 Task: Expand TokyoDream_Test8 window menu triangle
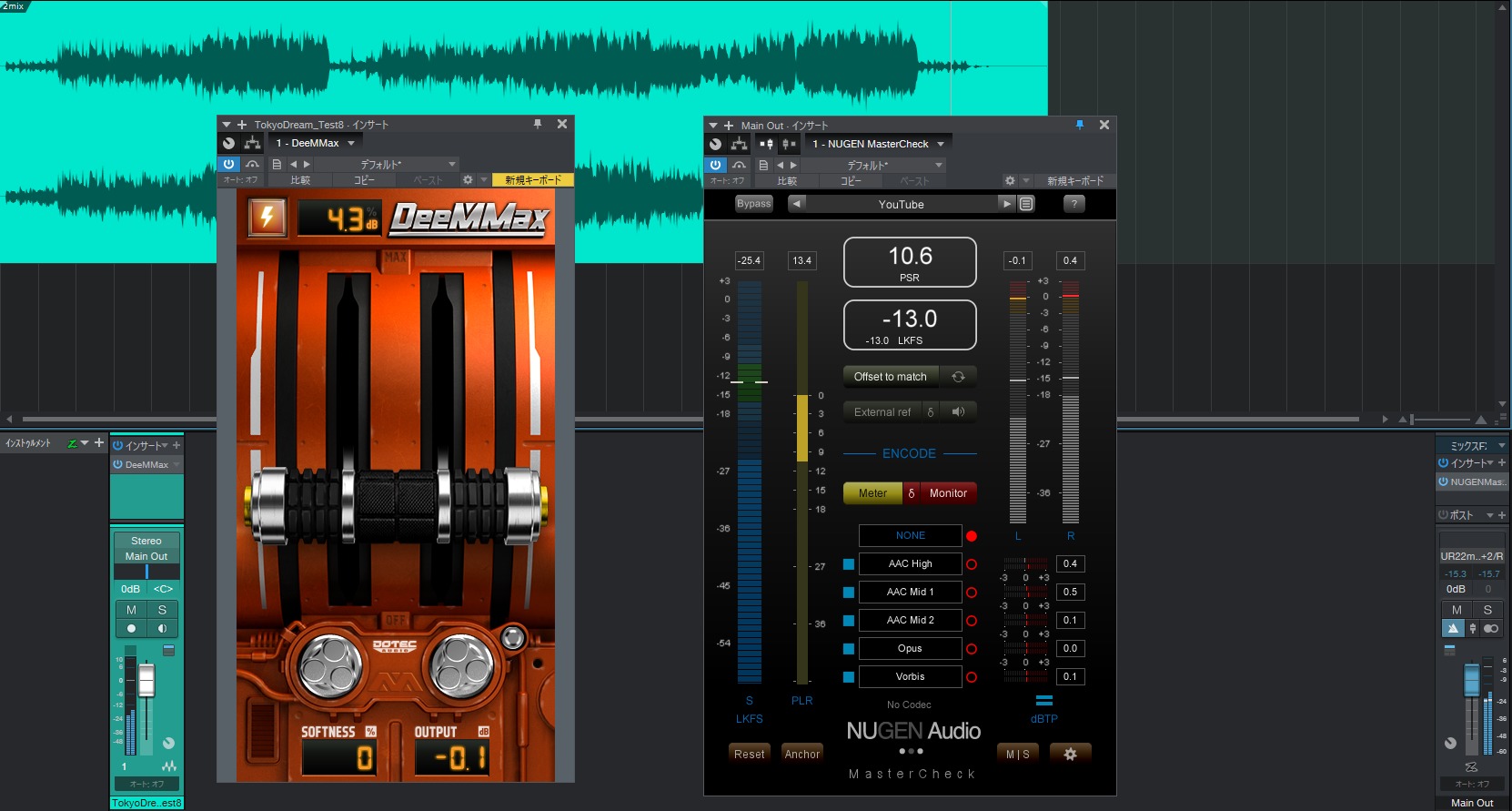(227, 125)
